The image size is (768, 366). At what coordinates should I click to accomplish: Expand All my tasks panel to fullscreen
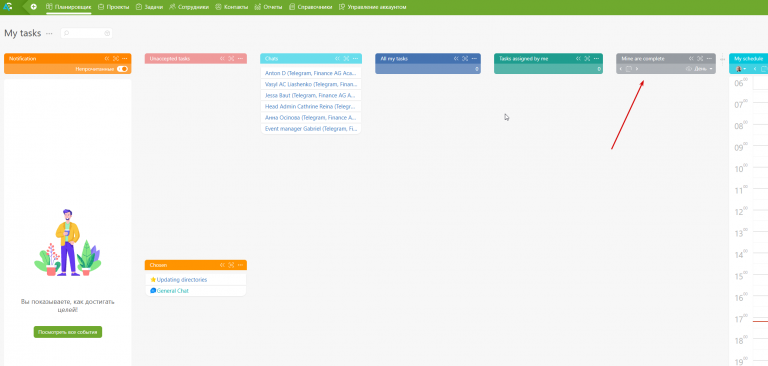click(x=465, y=58)
